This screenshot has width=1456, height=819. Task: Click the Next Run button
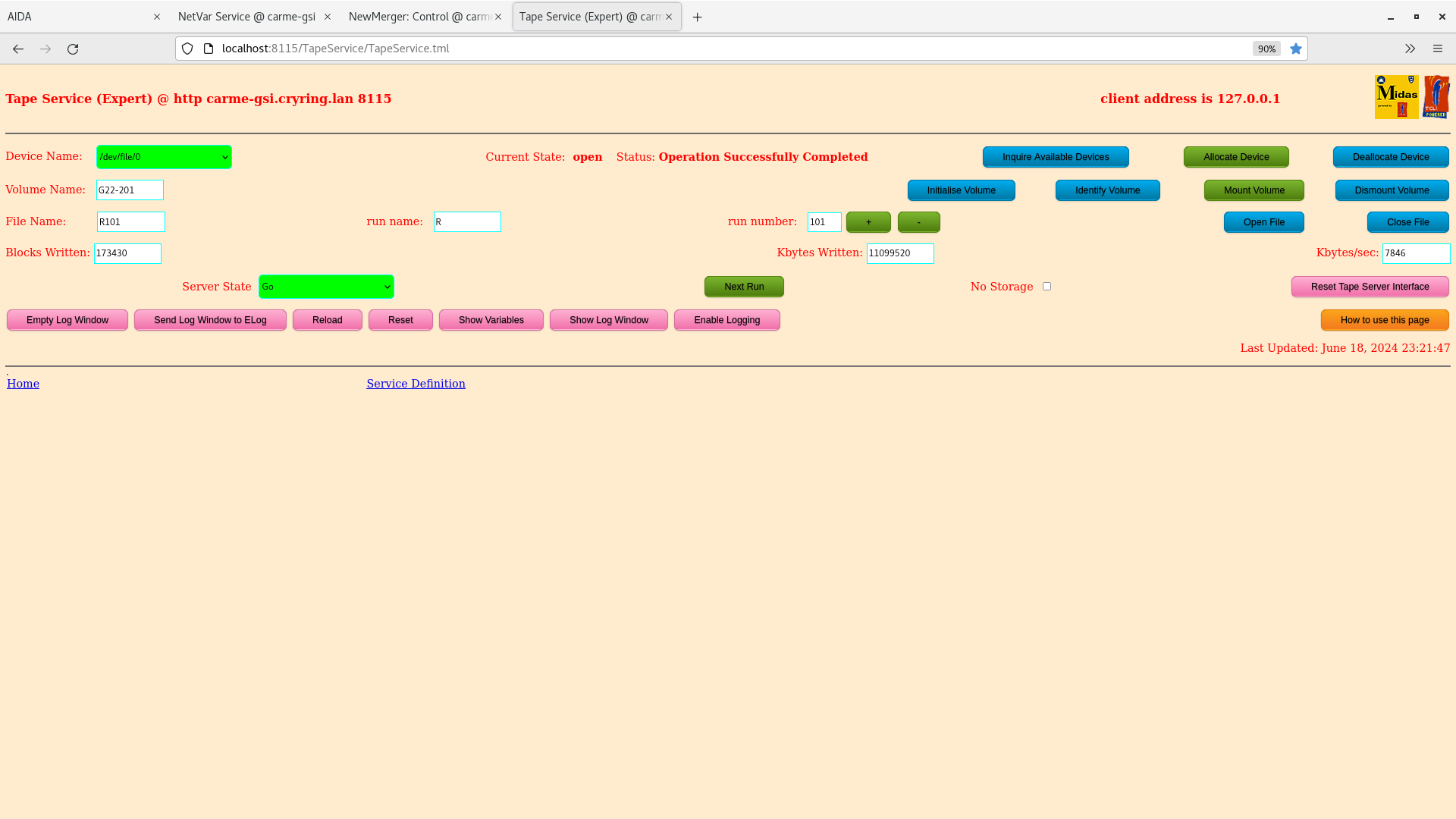pyautogui.click(x=744, y=286)
